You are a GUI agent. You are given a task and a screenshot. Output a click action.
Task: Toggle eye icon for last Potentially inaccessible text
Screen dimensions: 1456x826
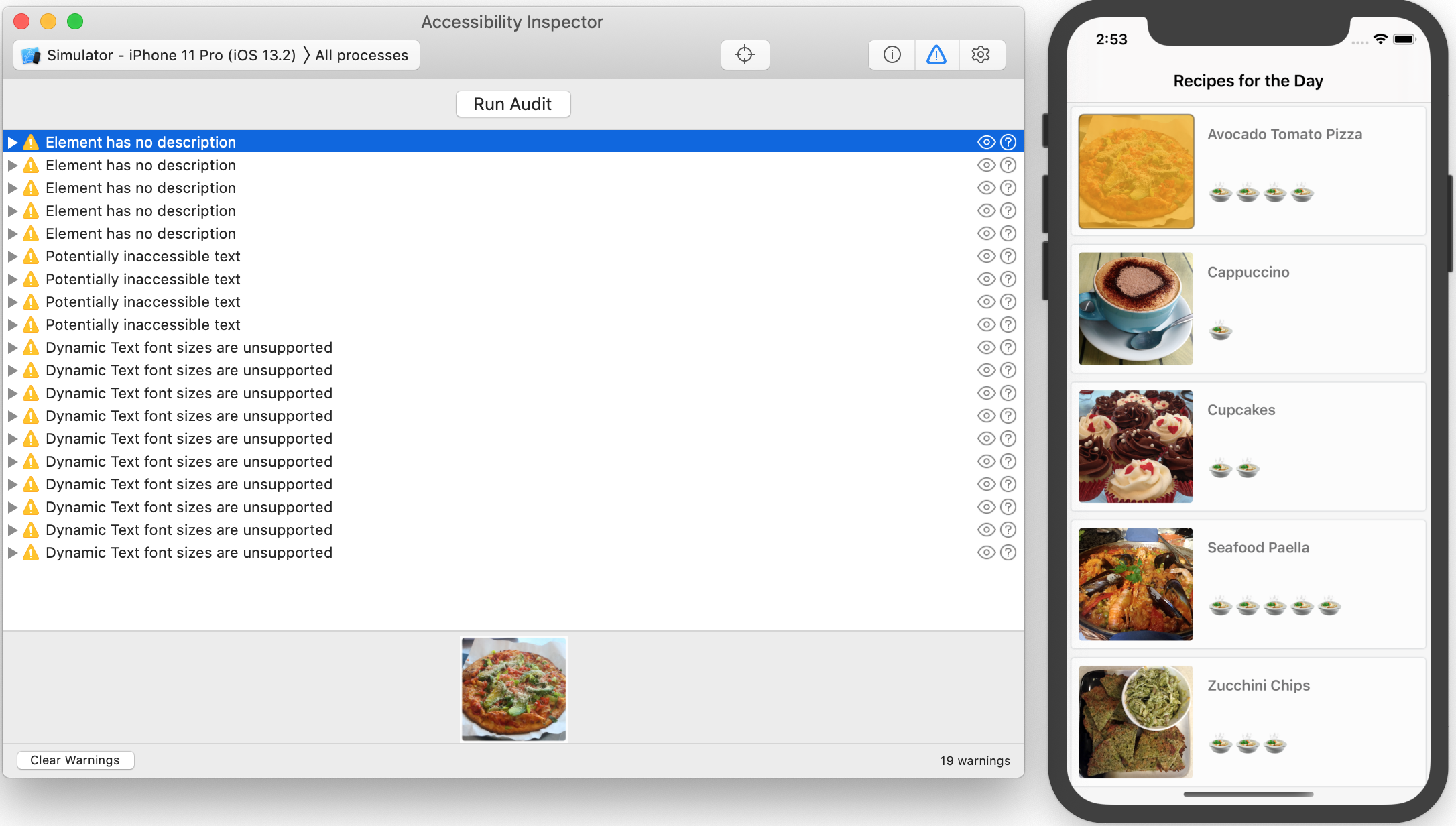[986, 324]
